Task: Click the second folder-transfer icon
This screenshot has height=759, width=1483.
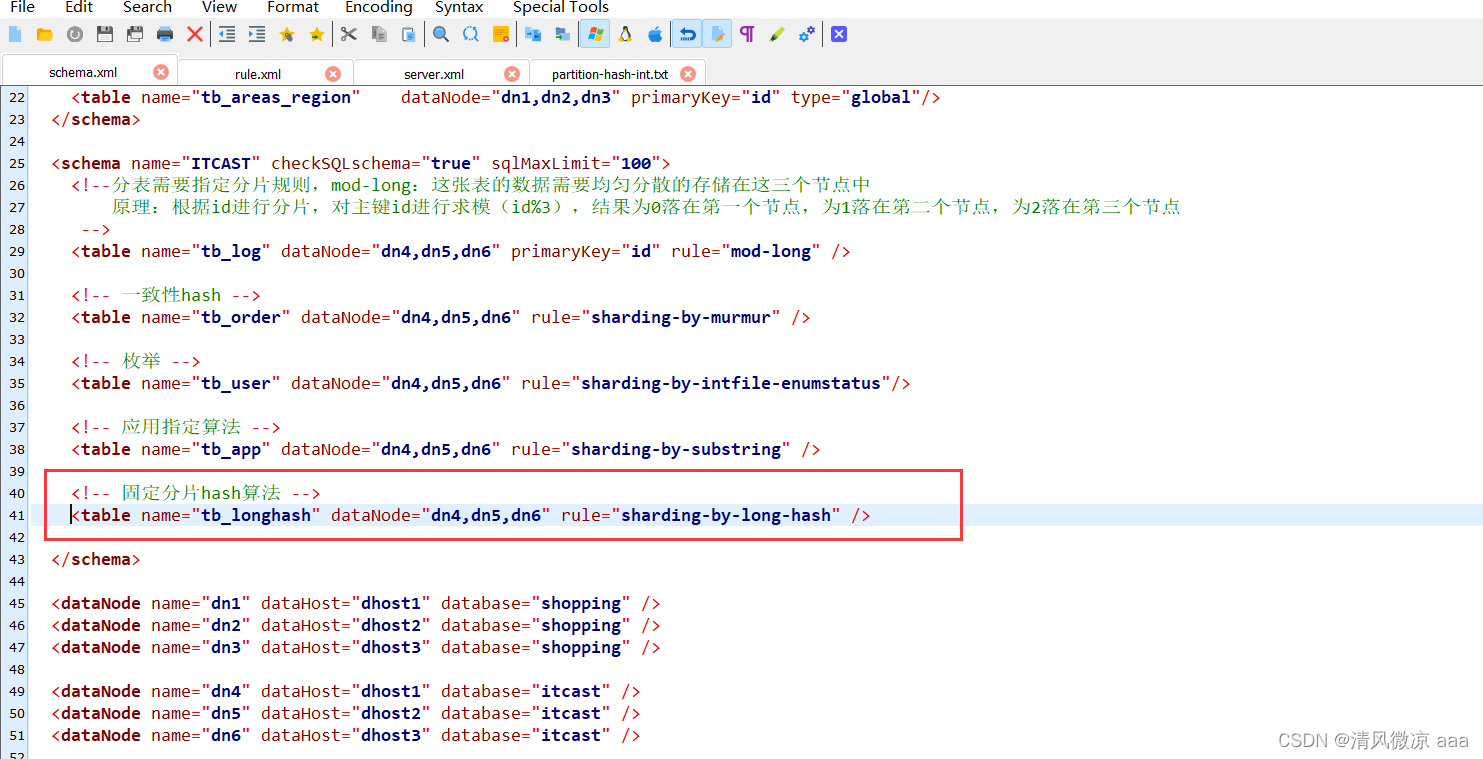Action: (x=563, y=35)
